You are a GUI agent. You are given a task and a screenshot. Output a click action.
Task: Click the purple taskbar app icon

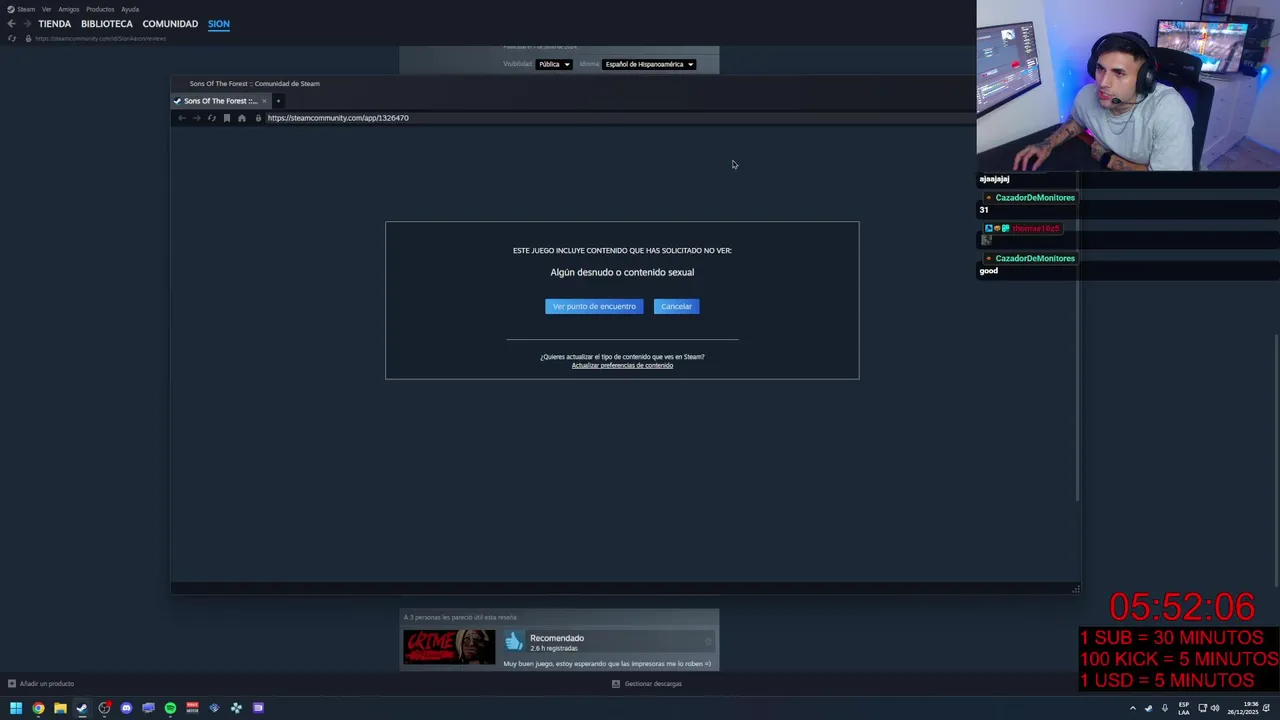pos(258,708)
